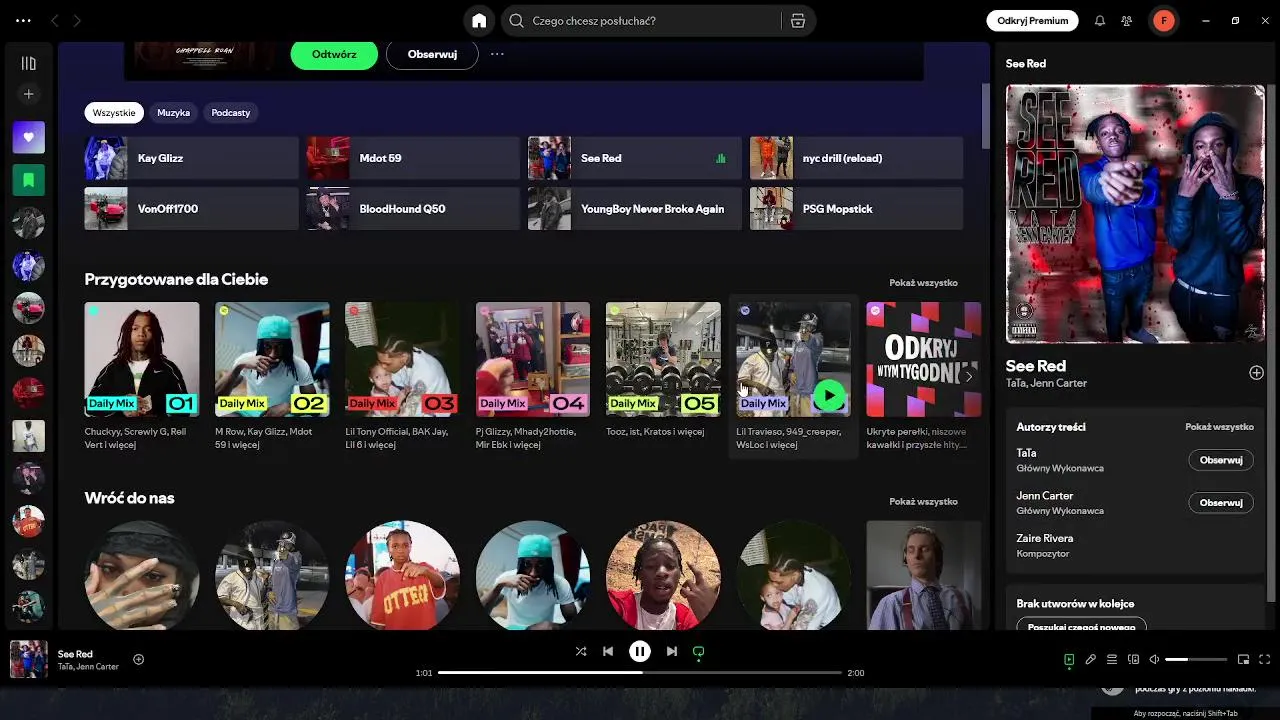Seek within the song progress bar
Screen dimensions: 1280x720
click(640, 673)
